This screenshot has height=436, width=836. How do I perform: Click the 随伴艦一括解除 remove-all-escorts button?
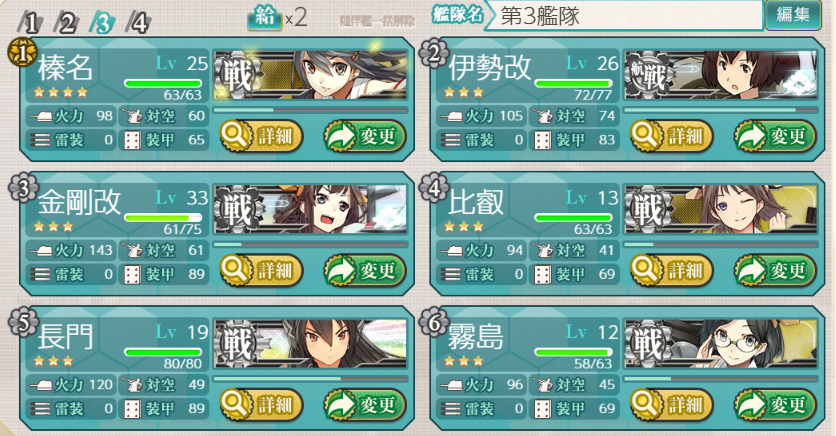click(x=377, y=21)
